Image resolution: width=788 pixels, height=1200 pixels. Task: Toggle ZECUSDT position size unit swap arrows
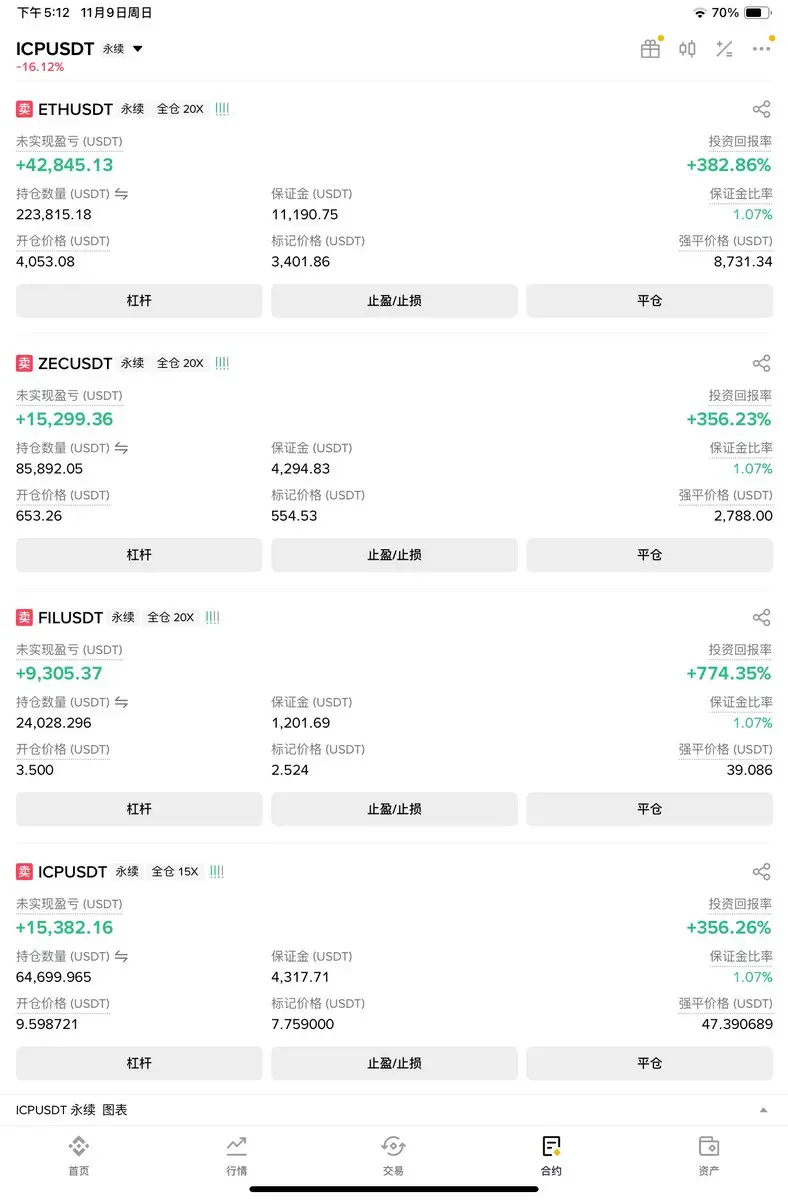(121, 448)
